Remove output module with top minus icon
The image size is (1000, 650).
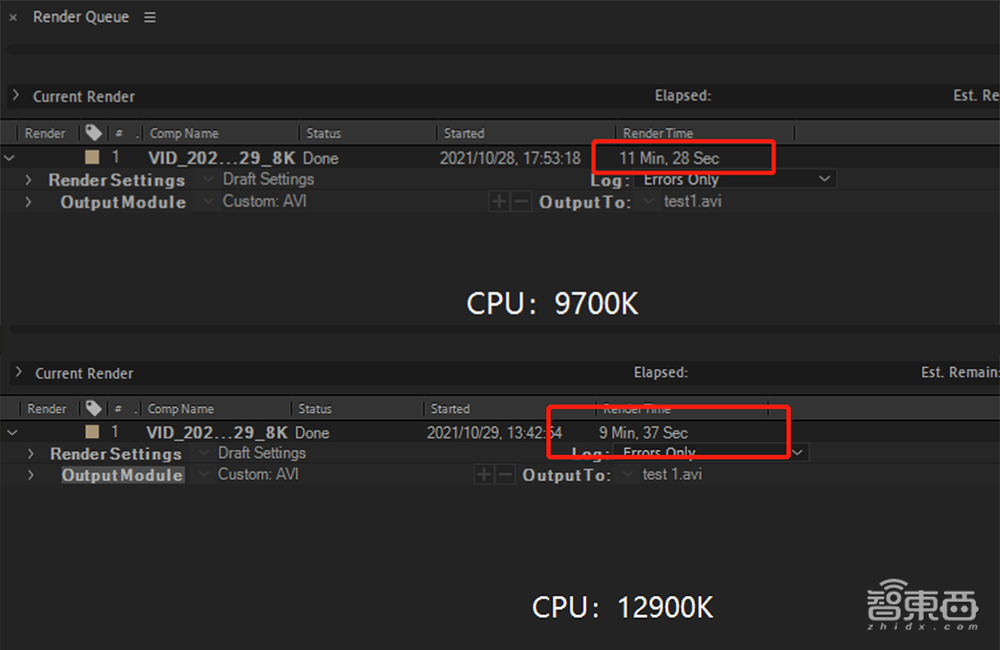tap(520, 202)
